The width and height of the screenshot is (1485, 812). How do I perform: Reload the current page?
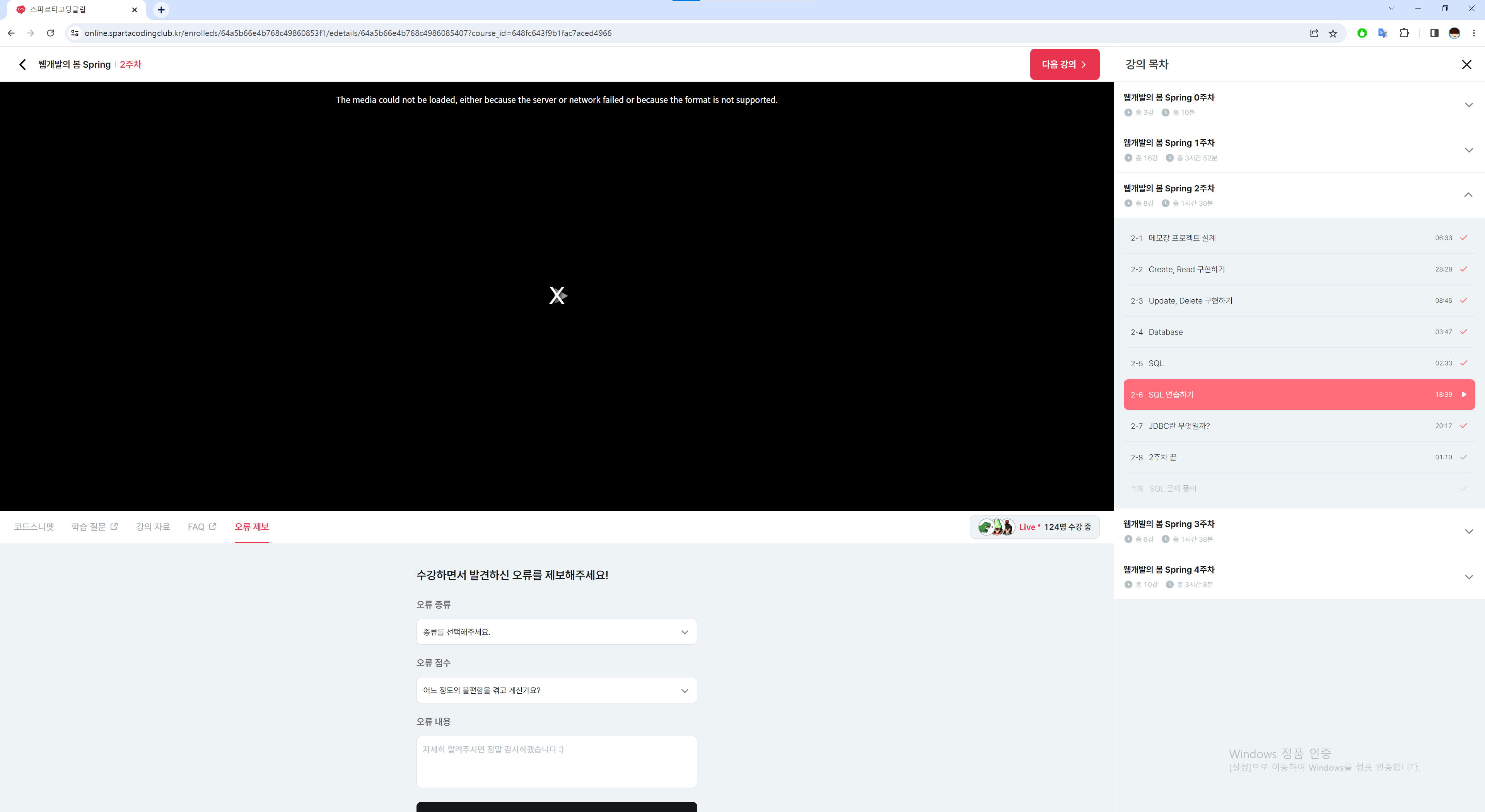(x=51, y=33)
